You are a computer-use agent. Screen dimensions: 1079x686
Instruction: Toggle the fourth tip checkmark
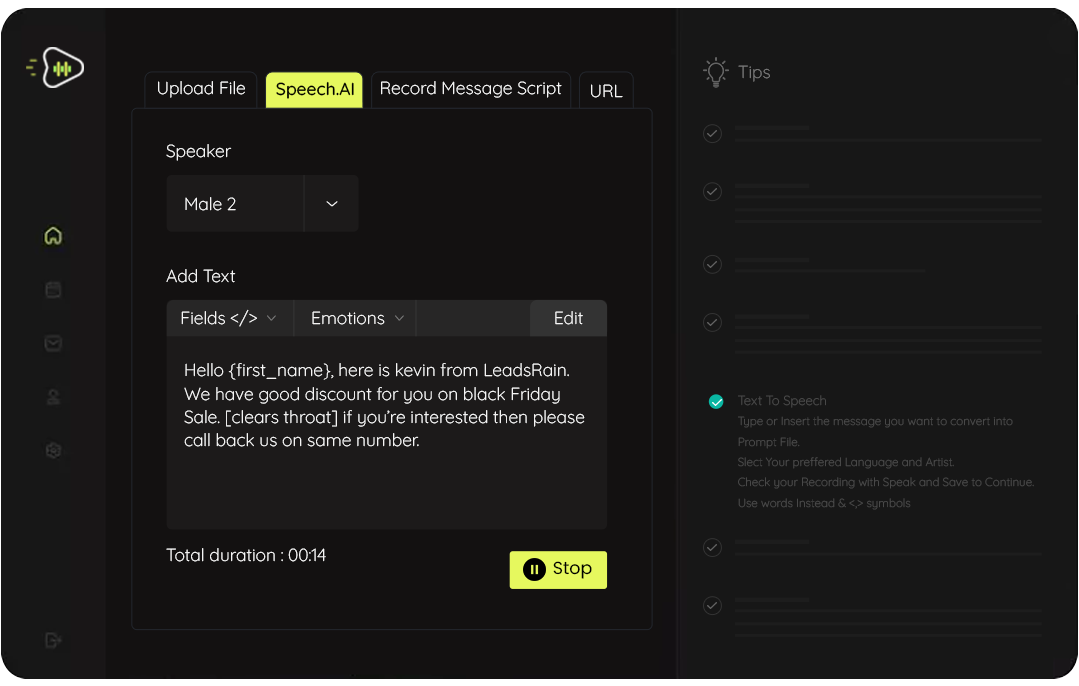[x=712, y=322]
